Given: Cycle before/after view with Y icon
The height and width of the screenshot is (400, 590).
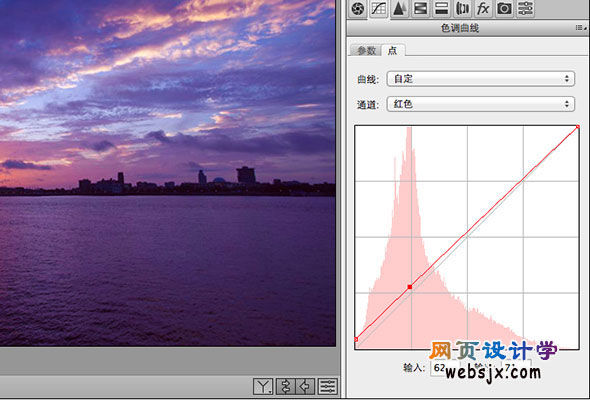Looking at the screenshot, I should point(263,386).
